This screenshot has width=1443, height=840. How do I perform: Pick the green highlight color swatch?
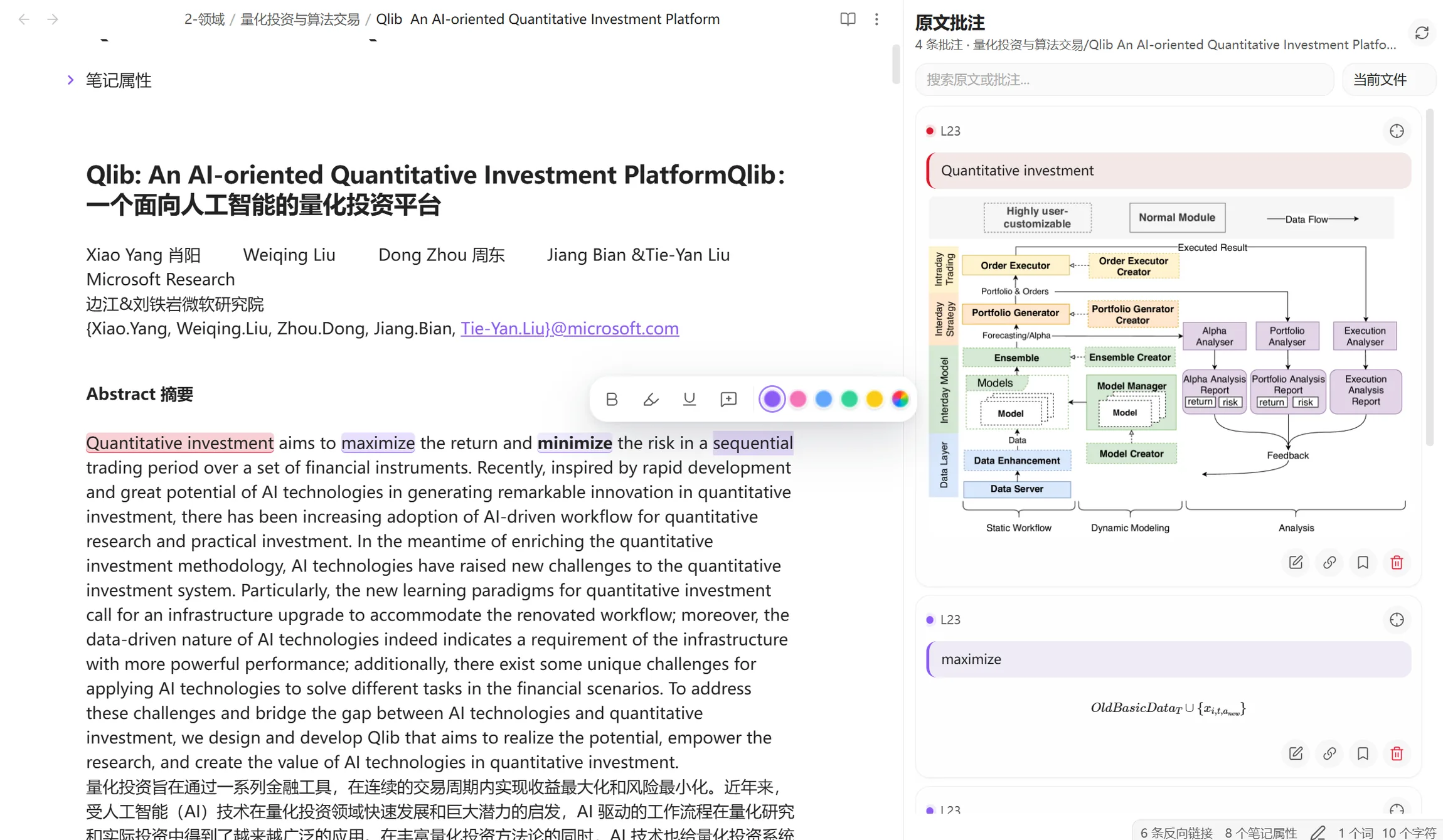(x=849, y=399)
